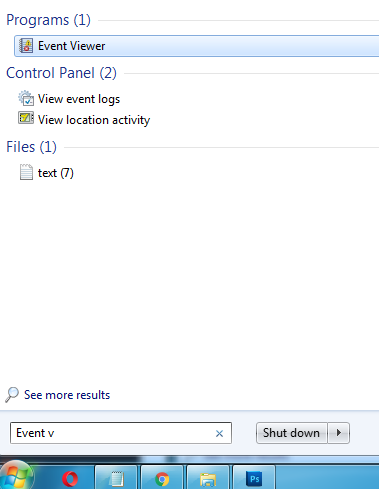Click See more results link
Screen dimensions: 379x489
[x=67, y=395]
